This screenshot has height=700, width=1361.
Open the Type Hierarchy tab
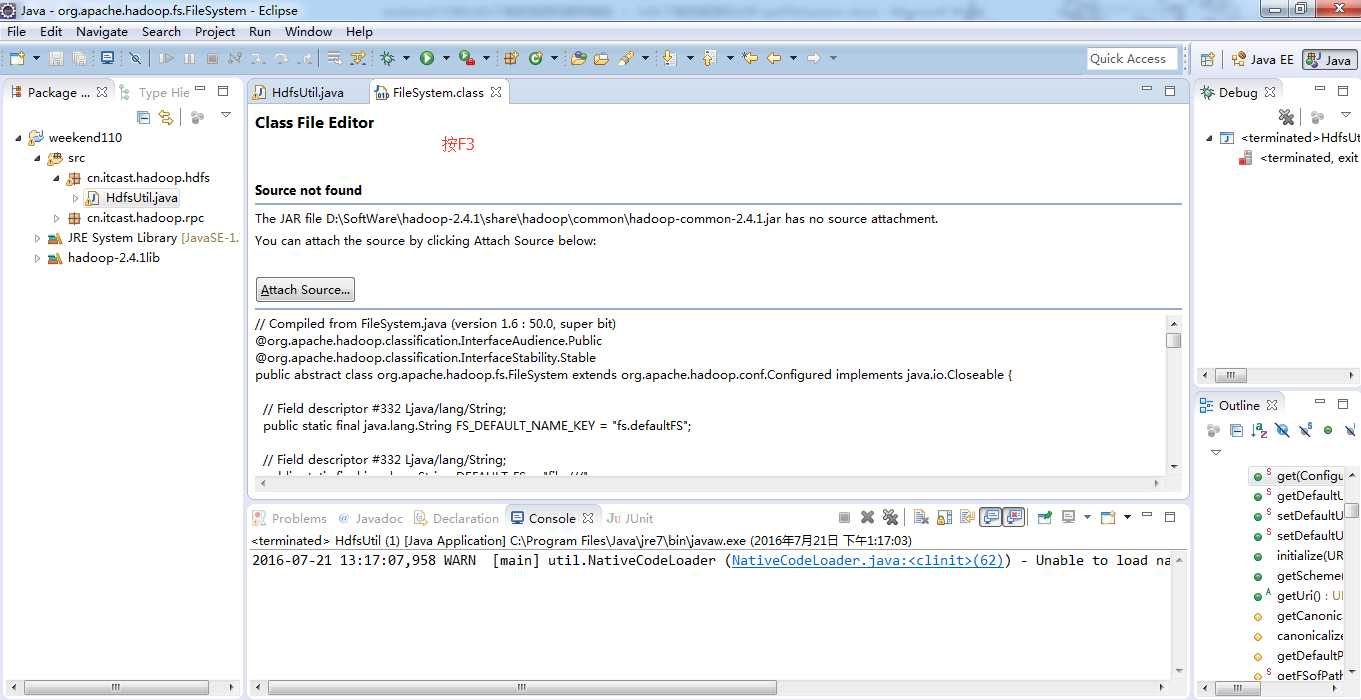point(155,92)
